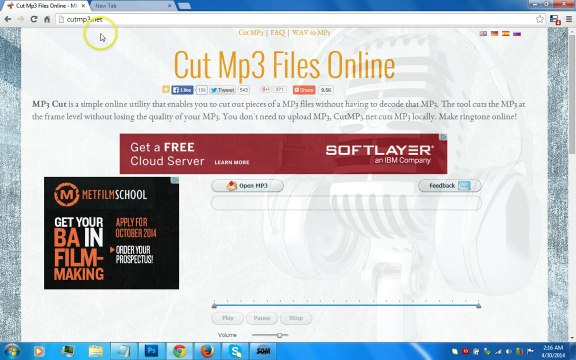Open the browser home page icon

[47, 19]
